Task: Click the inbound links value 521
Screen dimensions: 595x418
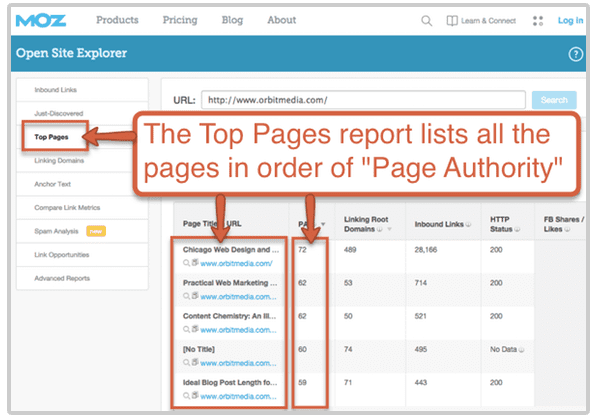Action: coord(420,316)
